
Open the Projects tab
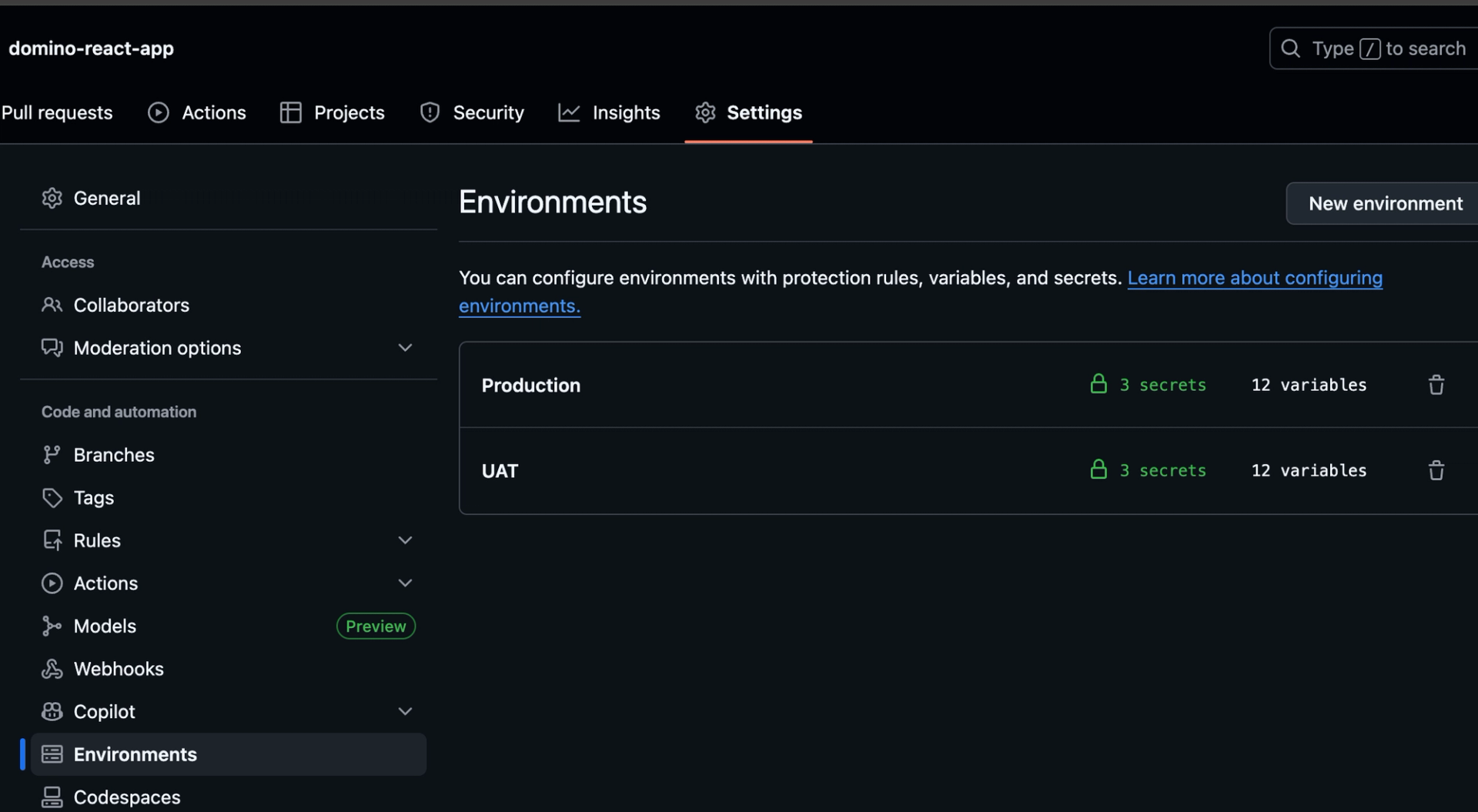[333, 112]
